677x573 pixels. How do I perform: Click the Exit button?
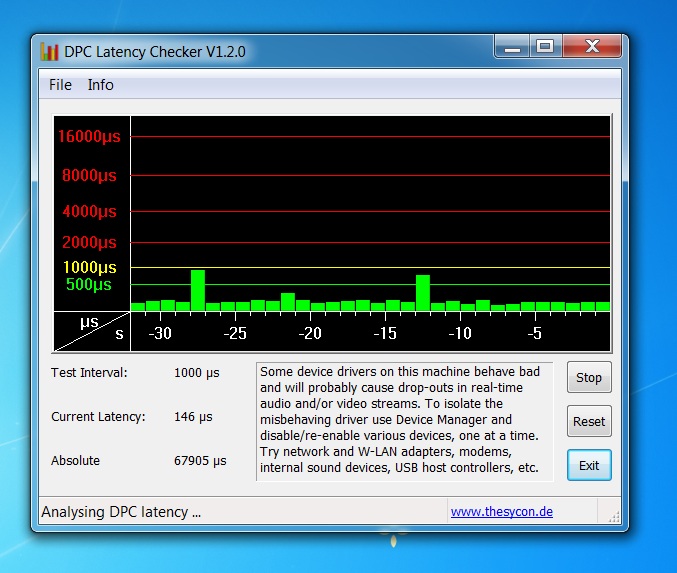pyautogui.click(x=589, y=465)
